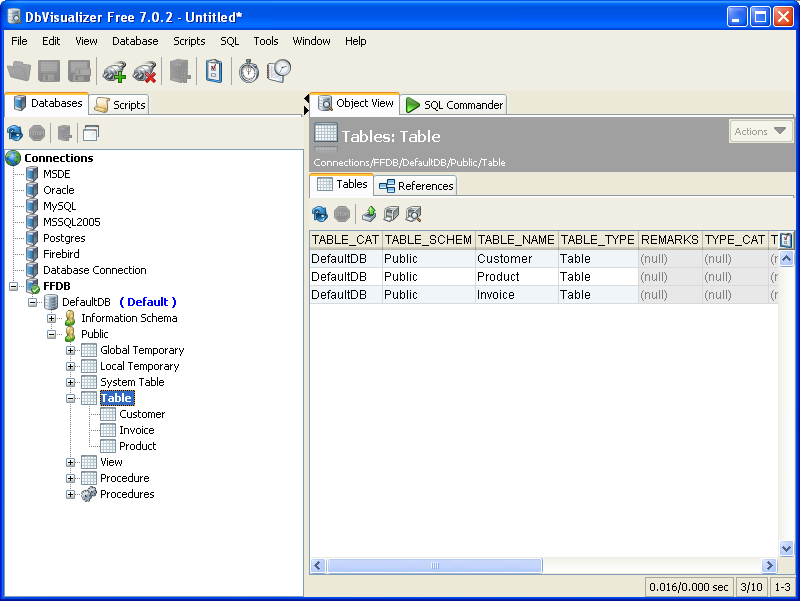Viewport: 800px width, 601px height.
Task: Open the SQL menu
Action: (x=230, y=41)
